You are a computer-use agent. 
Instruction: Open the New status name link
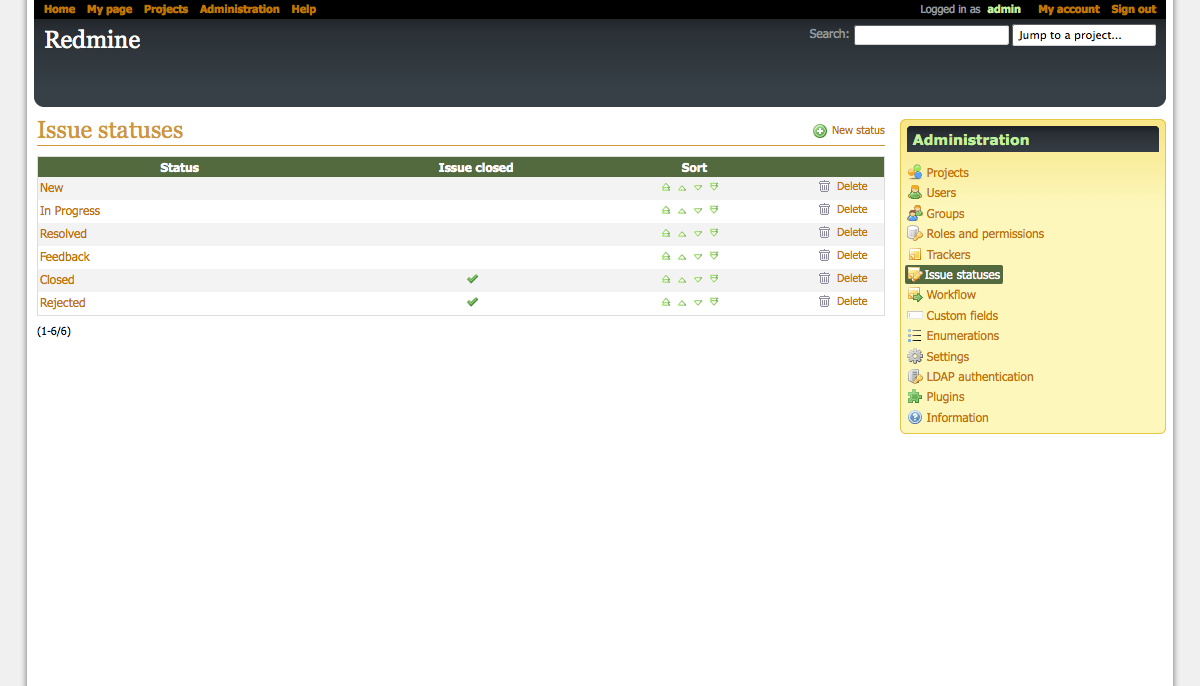pyautogui.click(x=51, y=188)
